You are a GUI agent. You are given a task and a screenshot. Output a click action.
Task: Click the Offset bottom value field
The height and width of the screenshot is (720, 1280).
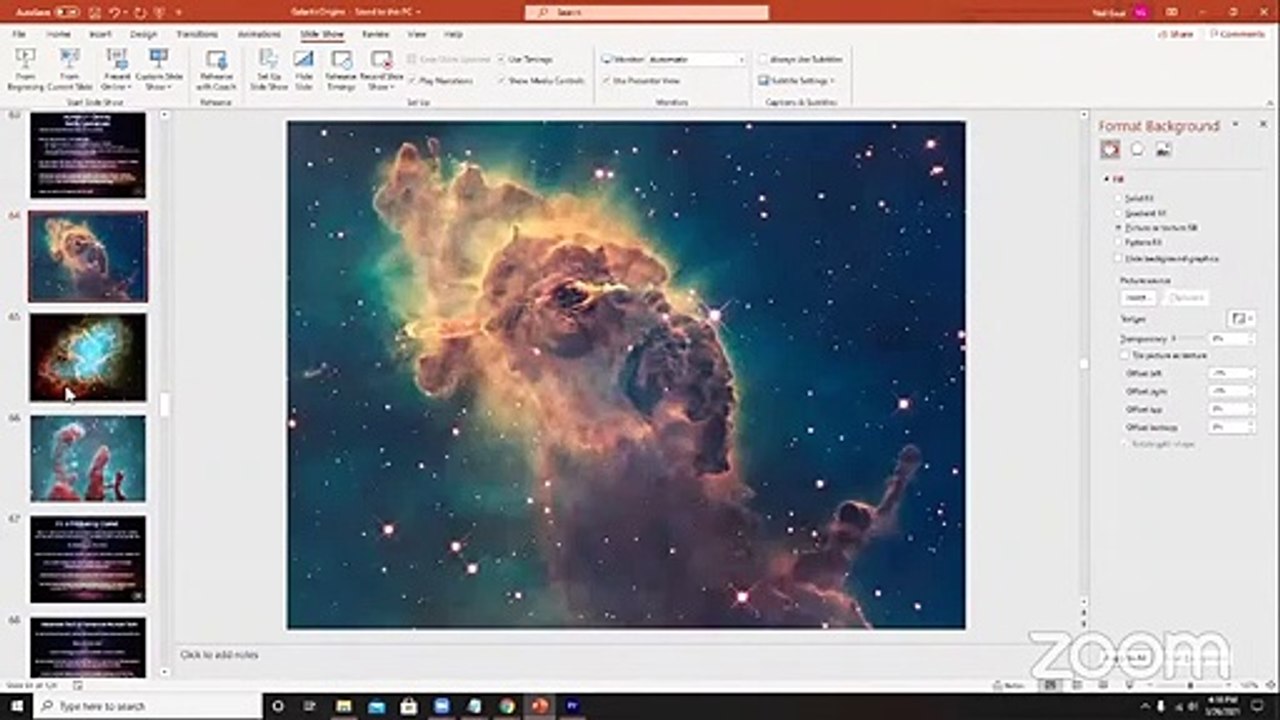pyautogui.click(x=1230, y=427)
